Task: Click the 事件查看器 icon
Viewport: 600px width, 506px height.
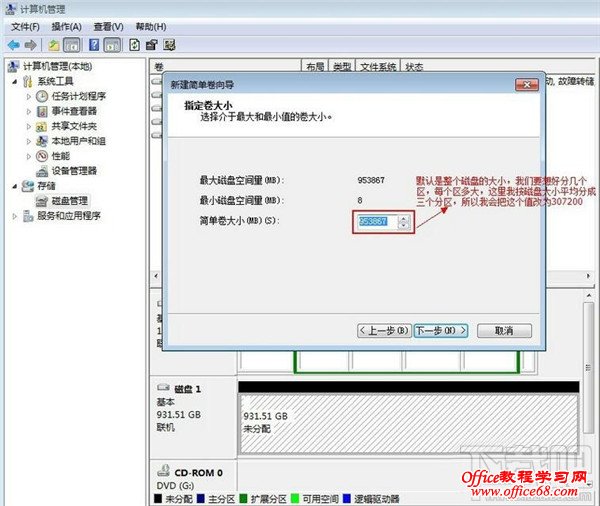Action: coord(42,111)
